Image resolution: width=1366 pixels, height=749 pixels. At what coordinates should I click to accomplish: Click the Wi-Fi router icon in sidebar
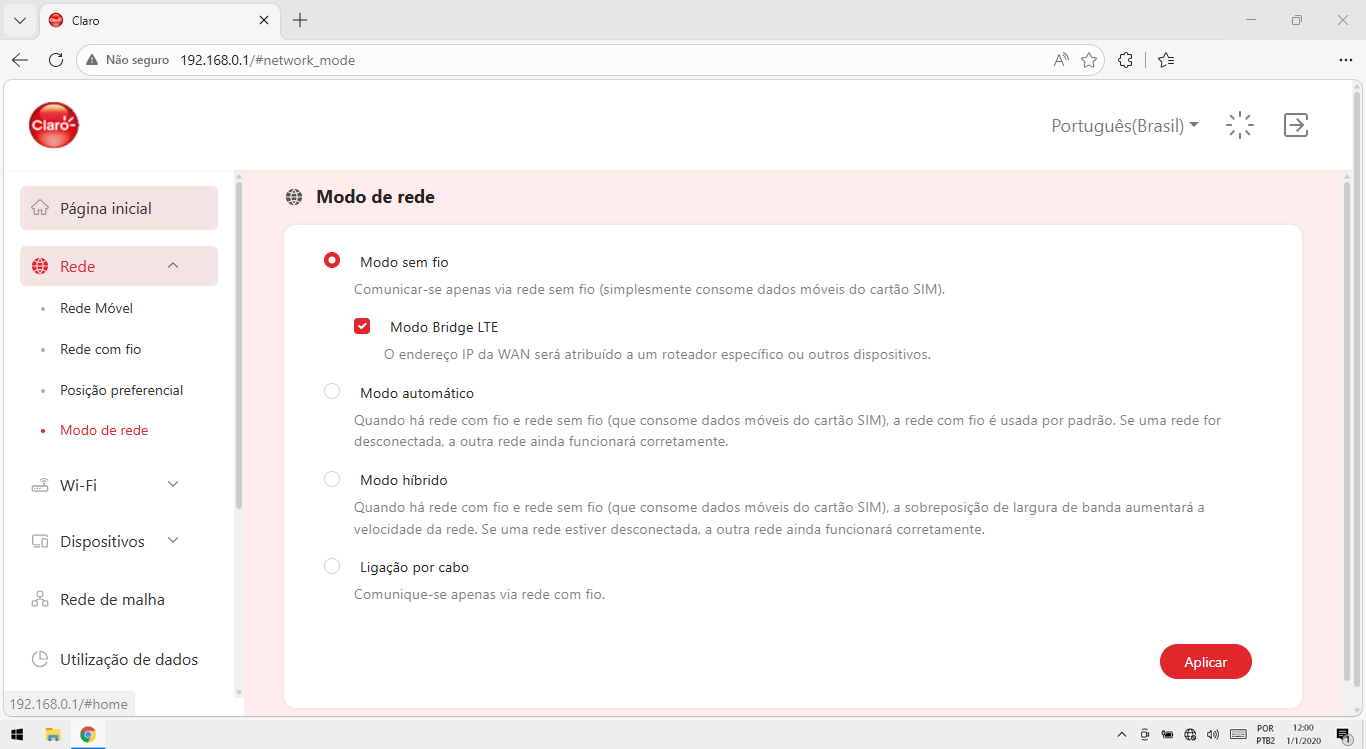(40, 486)
